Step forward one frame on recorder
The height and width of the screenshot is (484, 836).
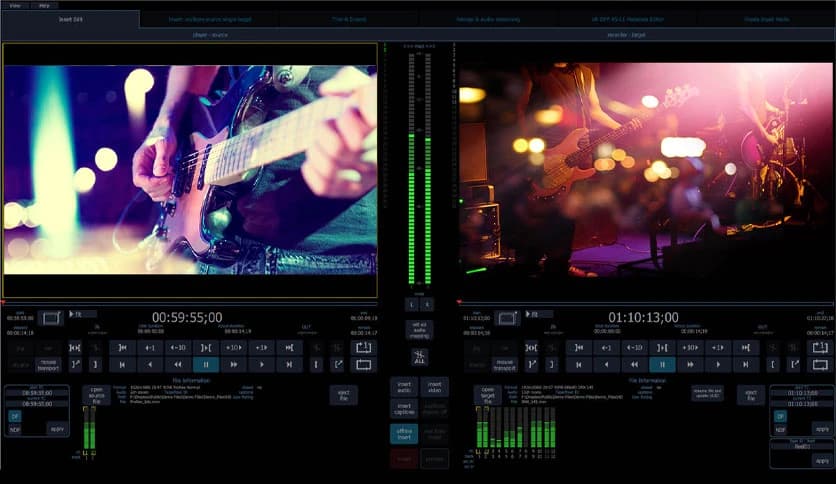pos(718,348)
